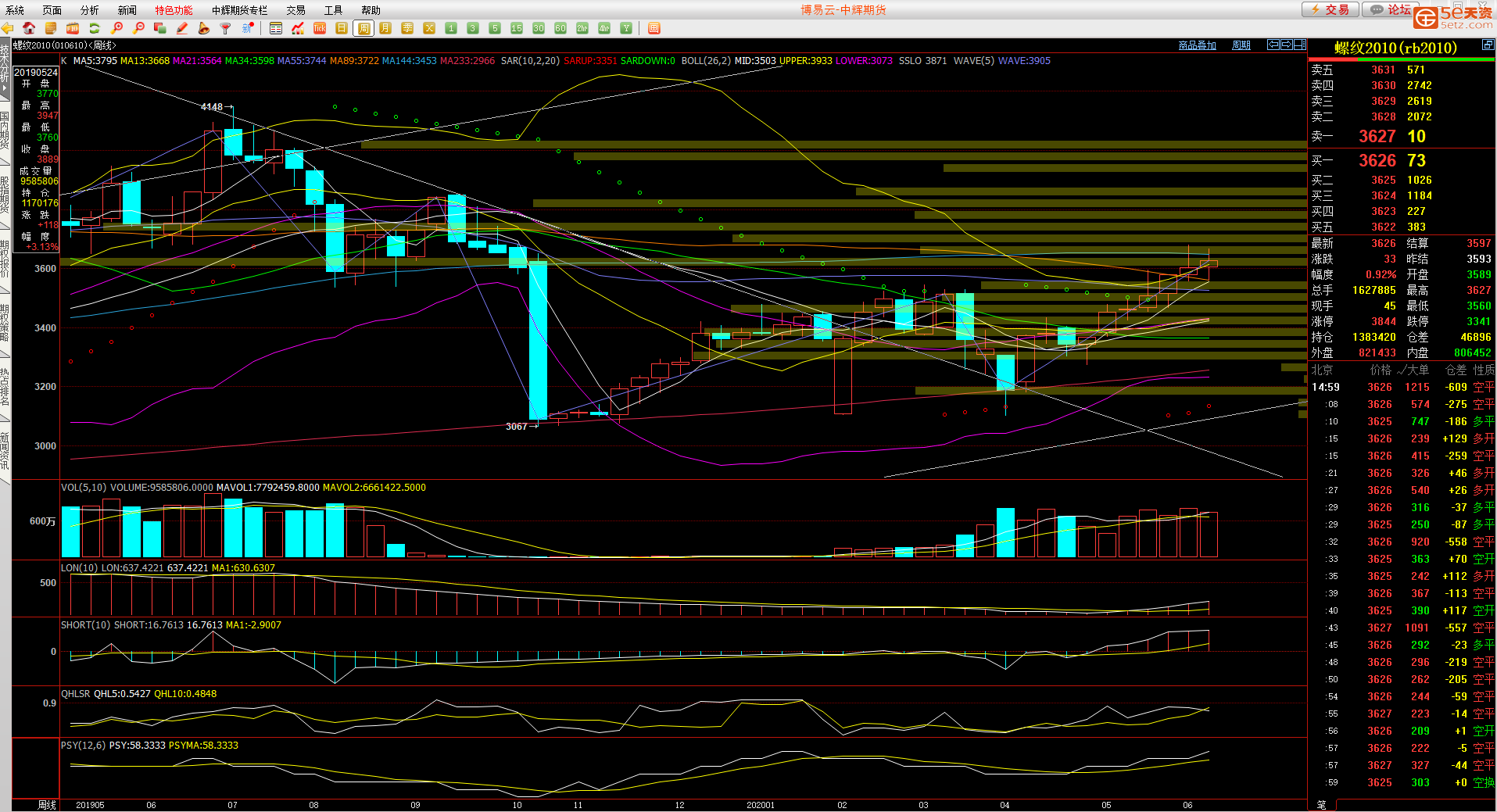Select the monthly 月 period
The height and width of the screenshot is (812, 1497).
(x=385, y=28)
